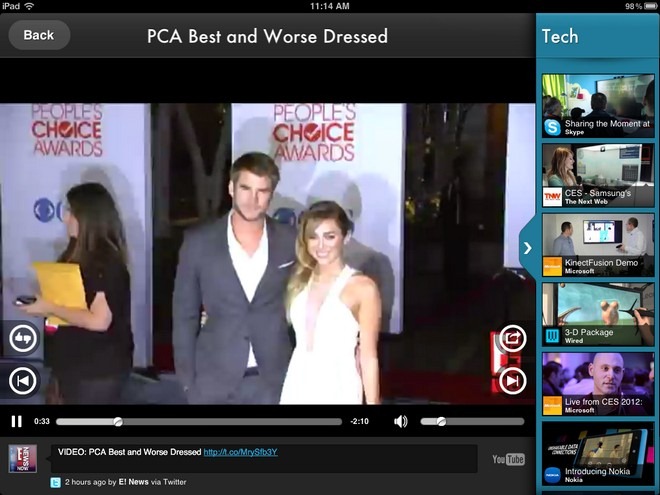Image resolution: width=660 pixels, height=495 pixels.
Task: Skip to next video icon
Action: coord(512,381)
